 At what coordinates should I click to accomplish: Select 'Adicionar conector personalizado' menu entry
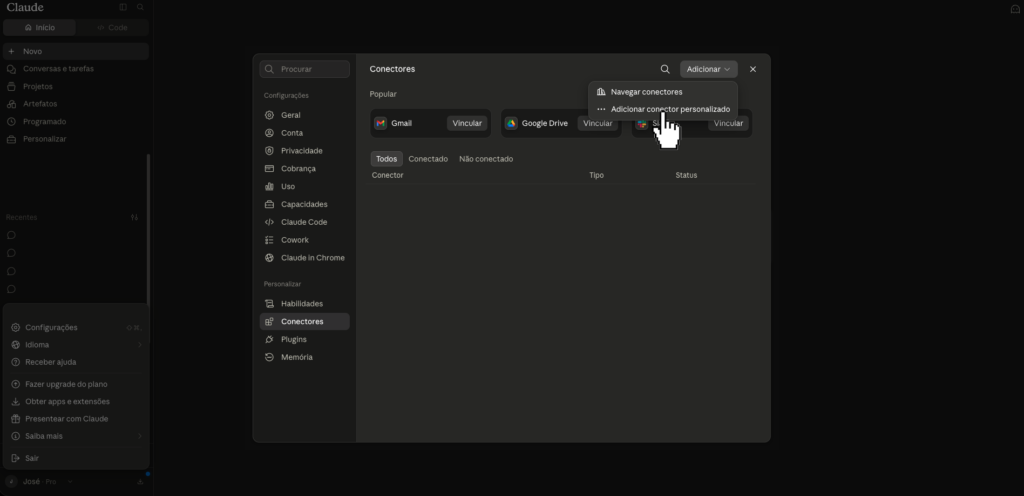(663, 109)
